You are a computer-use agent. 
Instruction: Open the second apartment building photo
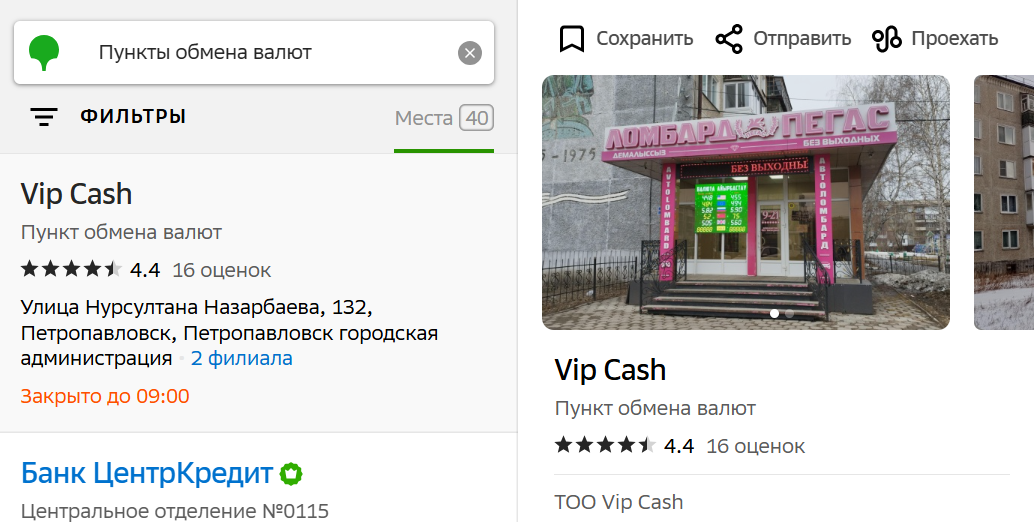pyautogui.click(x=1004, y=202)
